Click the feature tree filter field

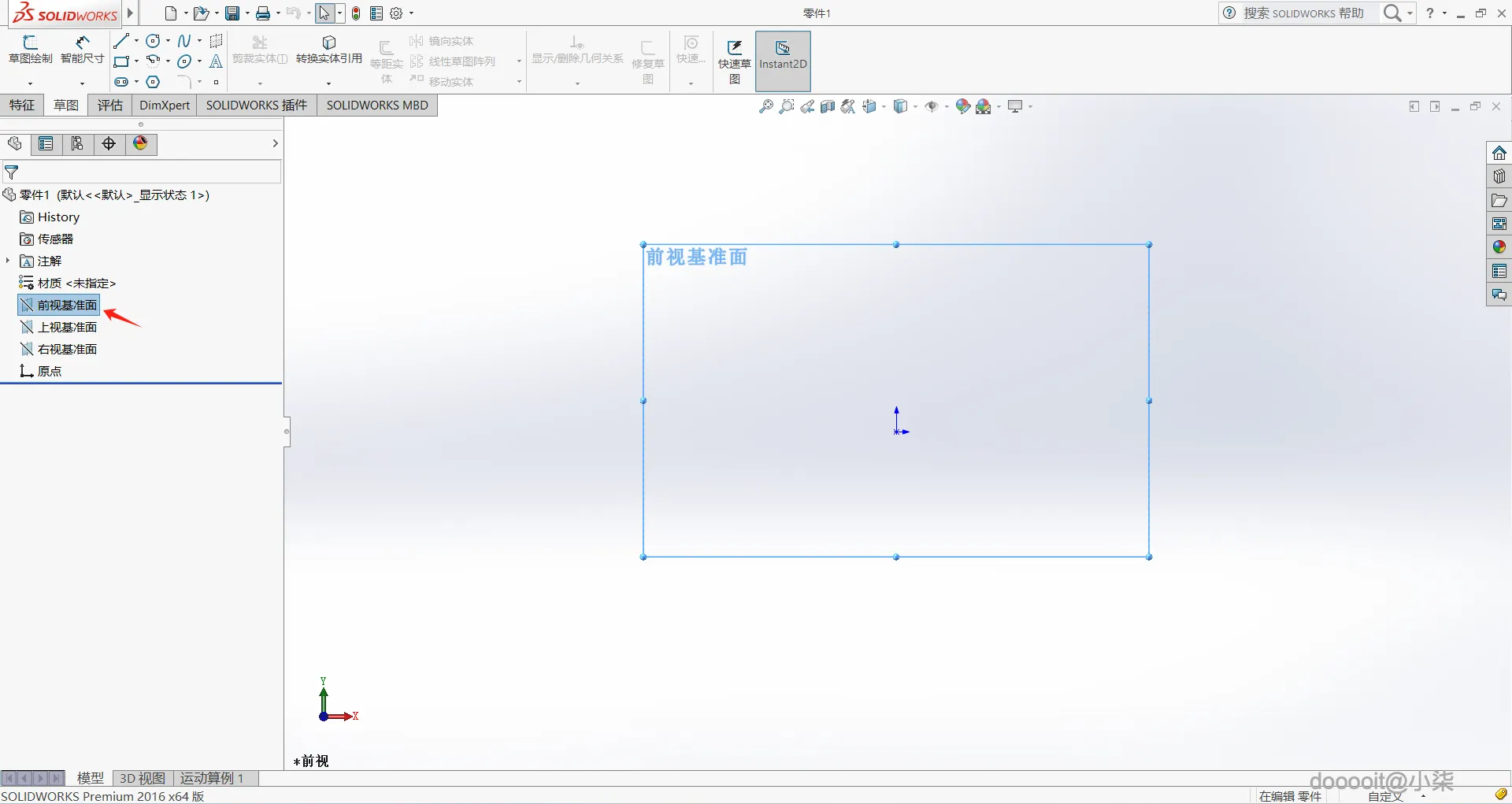(x=142, y=172)
